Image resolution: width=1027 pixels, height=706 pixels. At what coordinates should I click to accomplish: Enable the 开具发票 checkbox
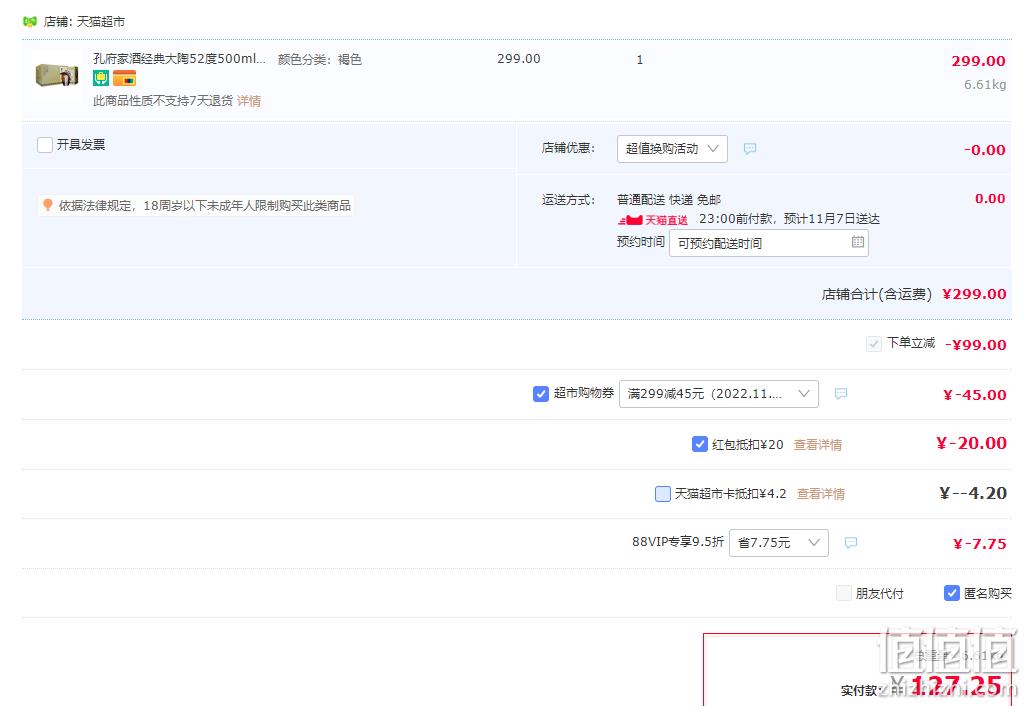45,145
